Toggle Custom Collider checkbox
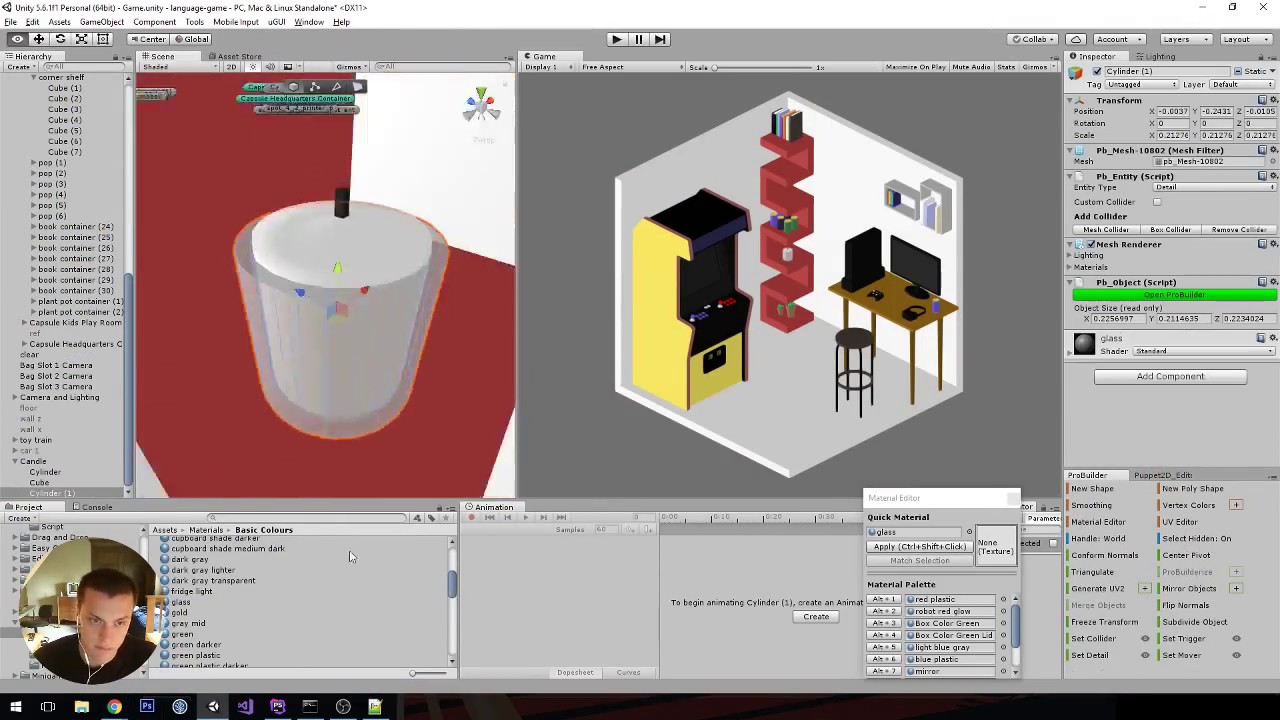1280x720 pixels. [x=1157, y=202]
